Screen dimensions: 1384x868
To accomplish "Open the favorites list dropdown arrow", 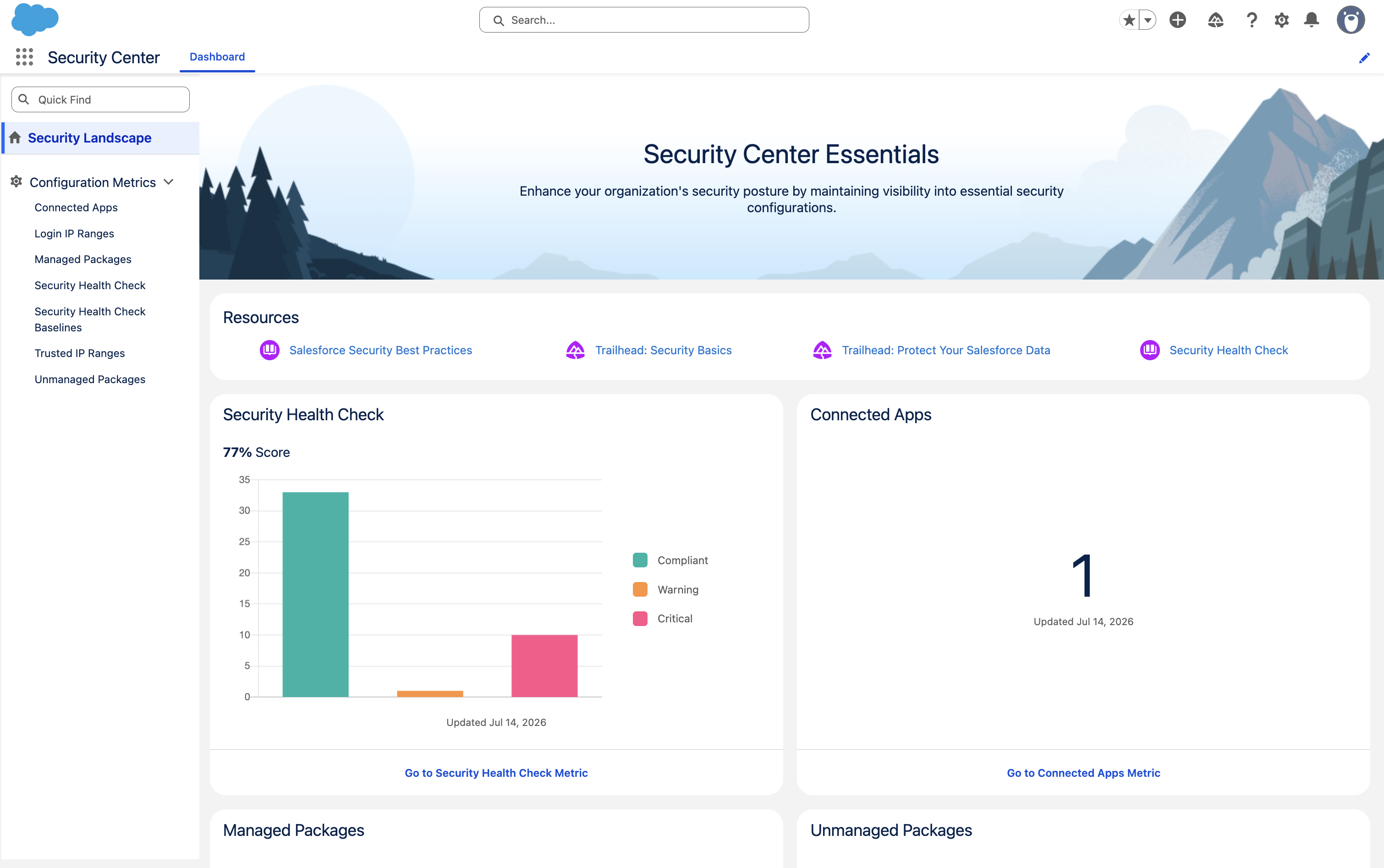I will pyautogui.click(x=1148, y=20).
